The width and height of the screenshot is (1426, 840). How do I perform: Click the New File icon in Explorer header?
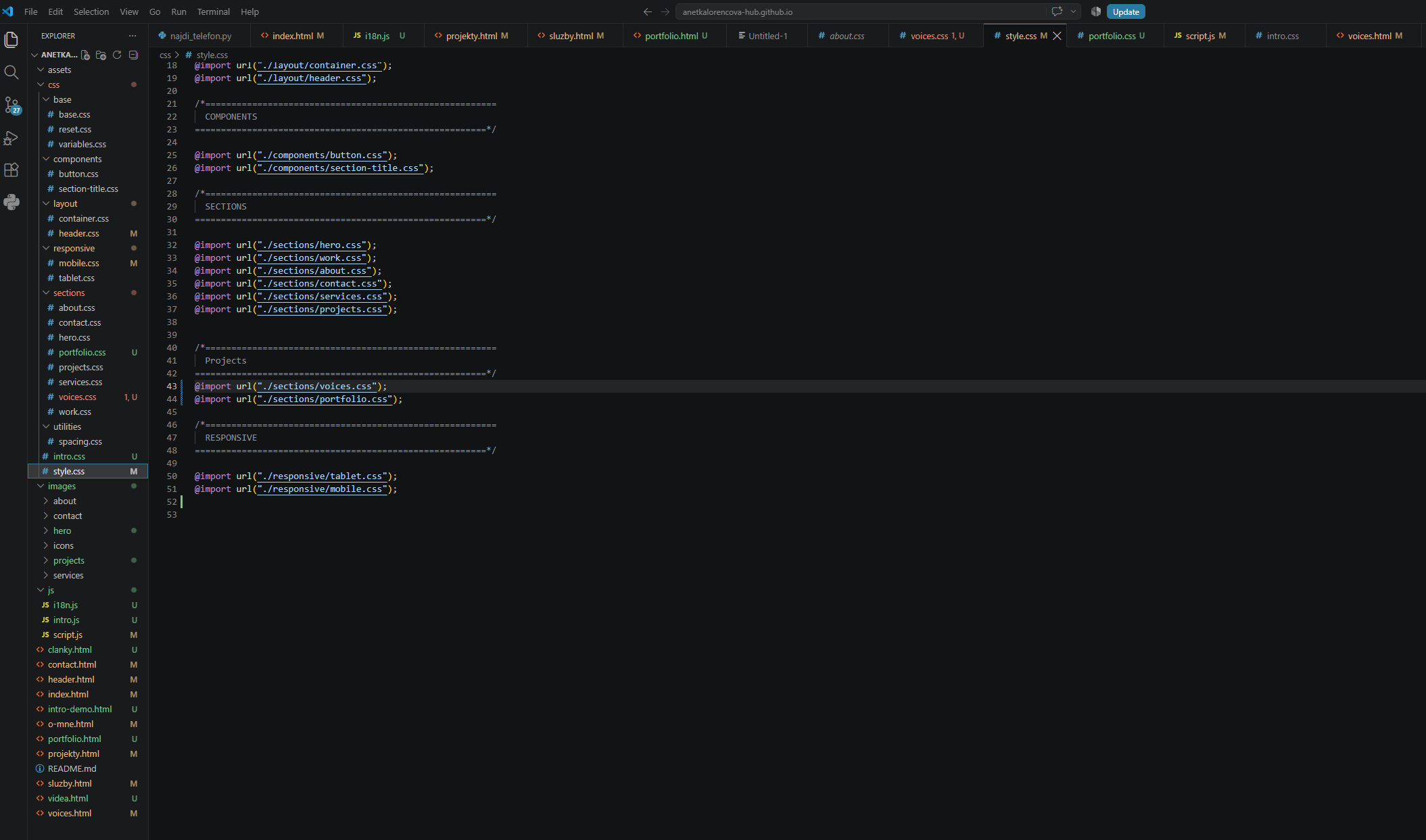(x=85, y=55)
